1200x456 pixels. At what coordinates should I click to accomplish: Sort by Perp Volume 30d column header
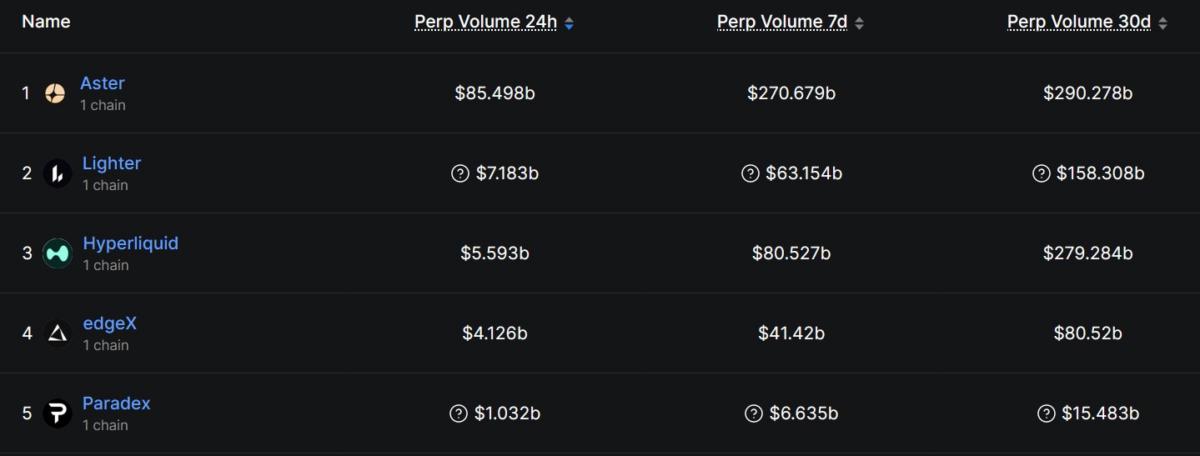[1080, 22]
